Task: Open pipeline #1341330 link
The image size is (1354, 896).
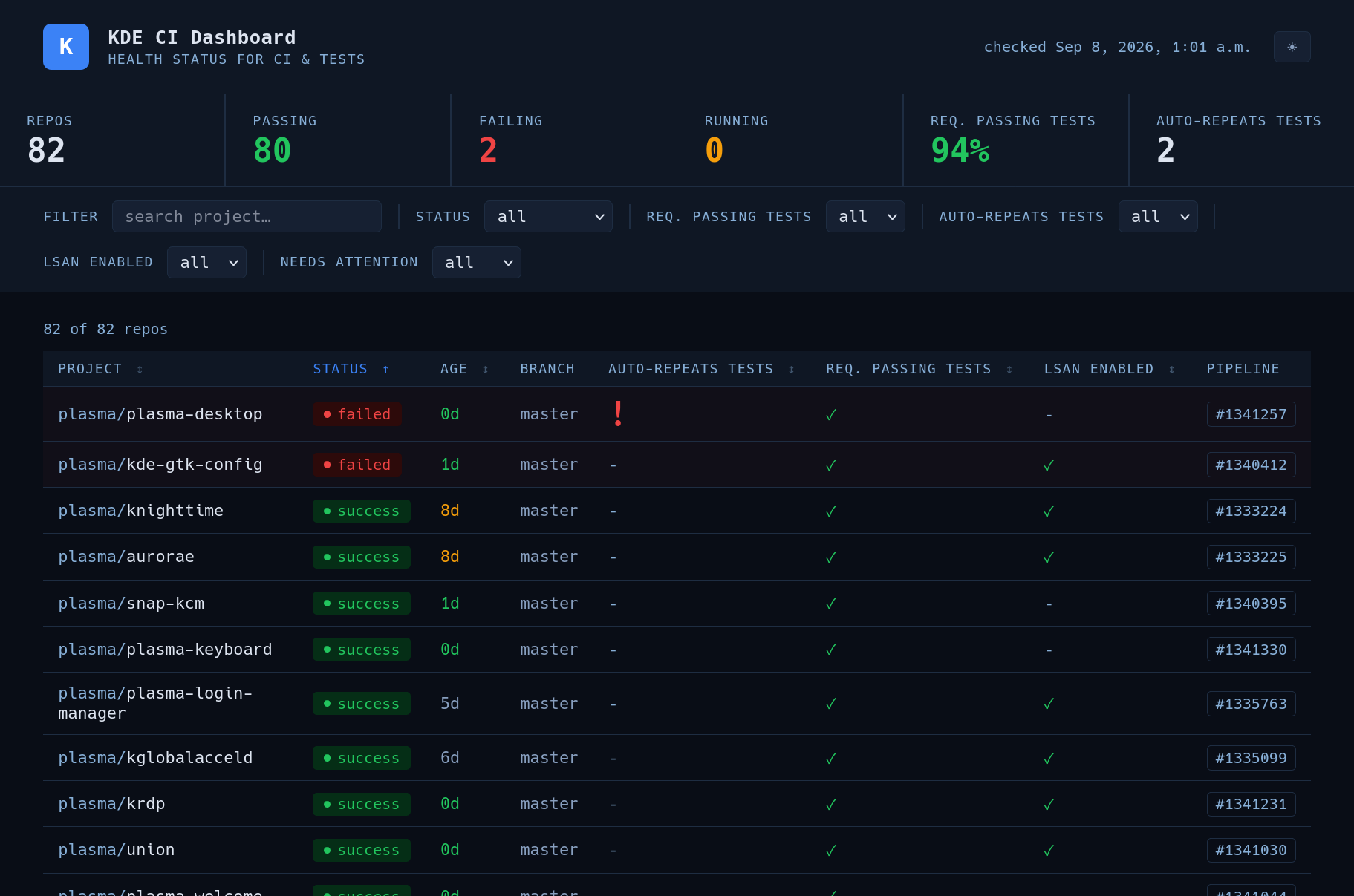Action: point(1251,650)
